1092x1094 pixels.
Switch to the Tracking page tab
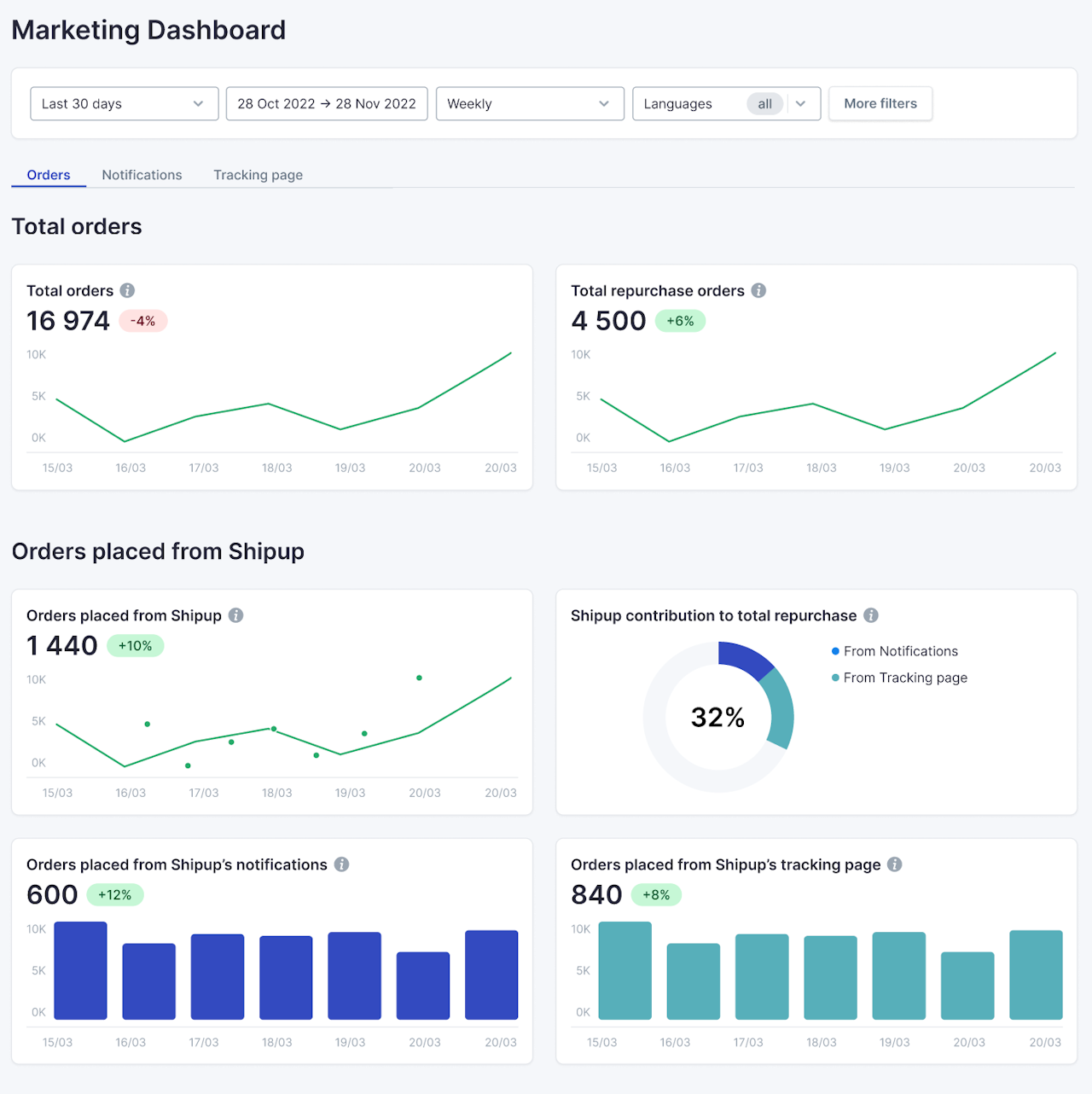click(258, 175)
